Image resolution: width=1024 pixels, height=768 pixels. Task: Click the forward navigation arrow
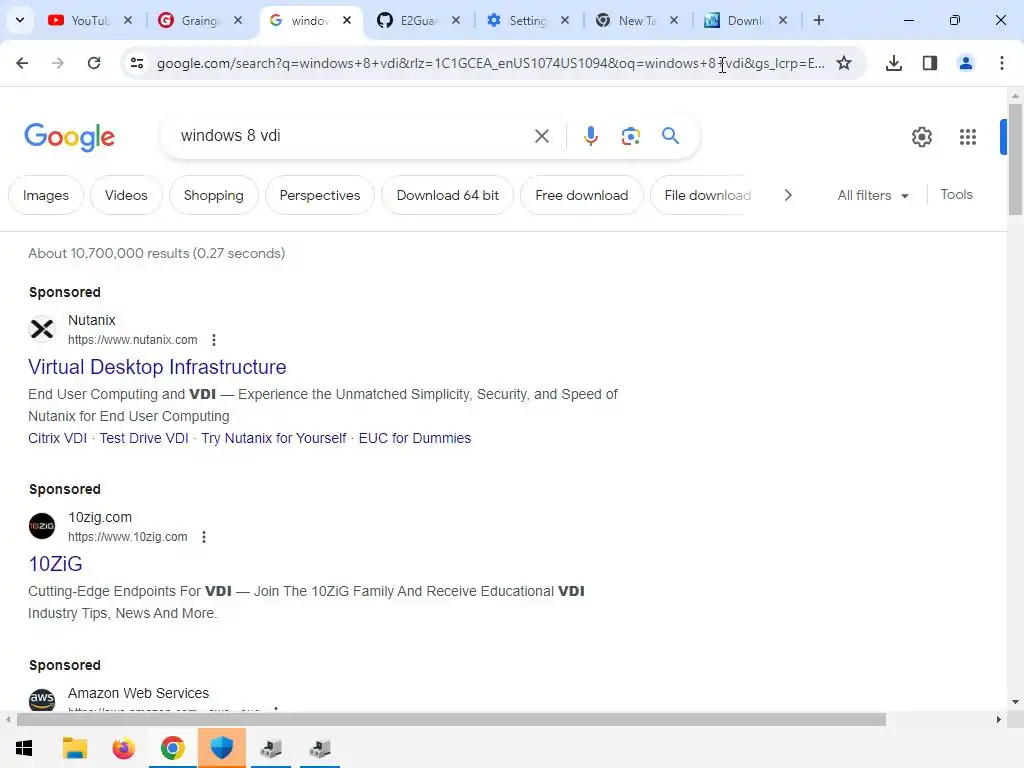[x=58, y=63]
